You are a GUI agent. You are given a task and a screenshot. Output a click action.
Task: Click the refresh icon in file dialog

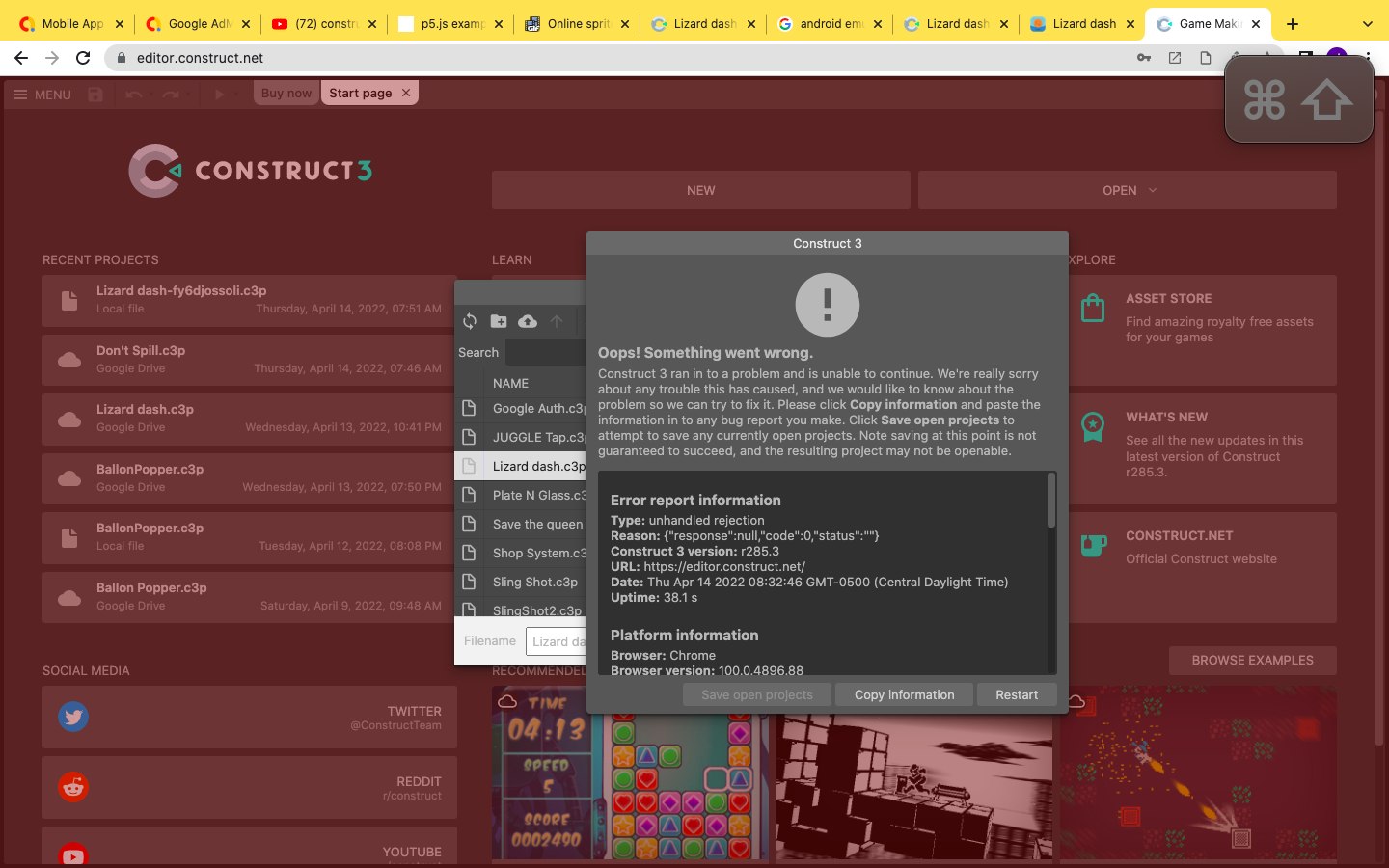point(470,321)
